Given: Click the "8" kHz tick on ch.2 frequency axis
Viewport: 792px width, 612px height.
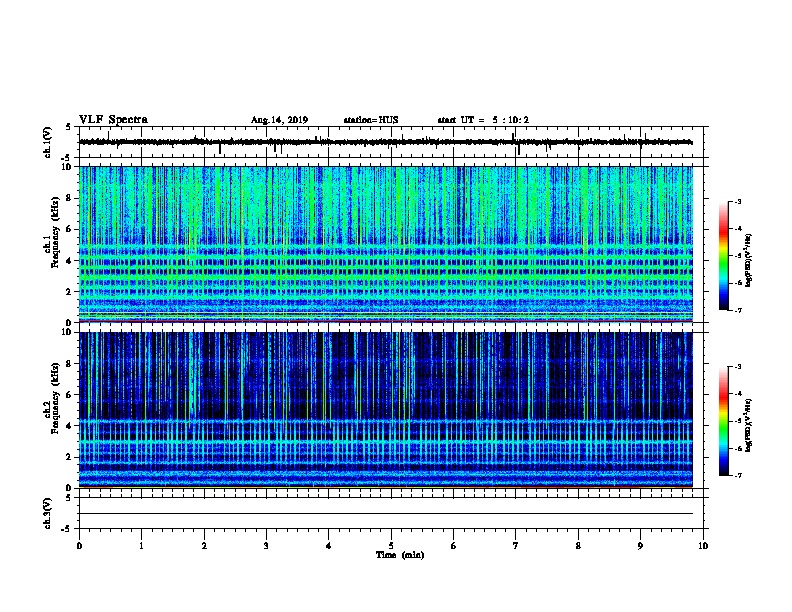Looking at the screenshot, I should (x=70, y=364).
